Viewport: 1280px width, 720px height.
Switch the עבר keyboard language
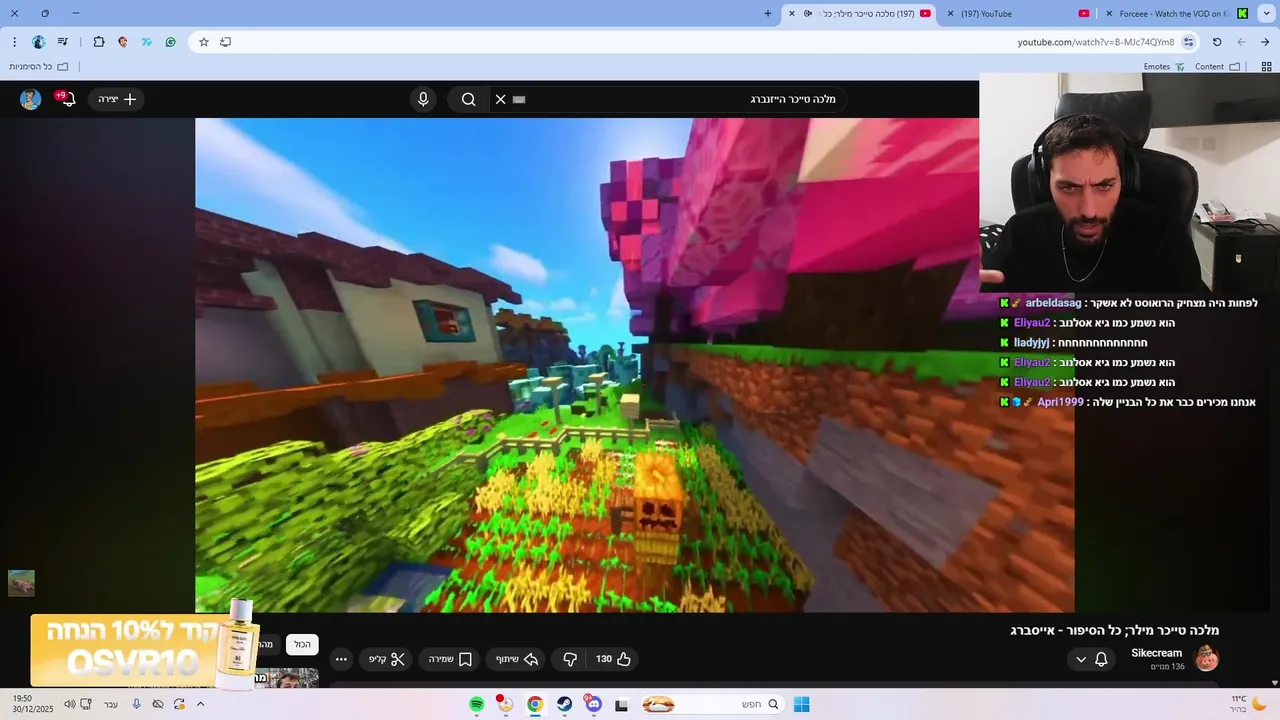[x=111, y=704]
